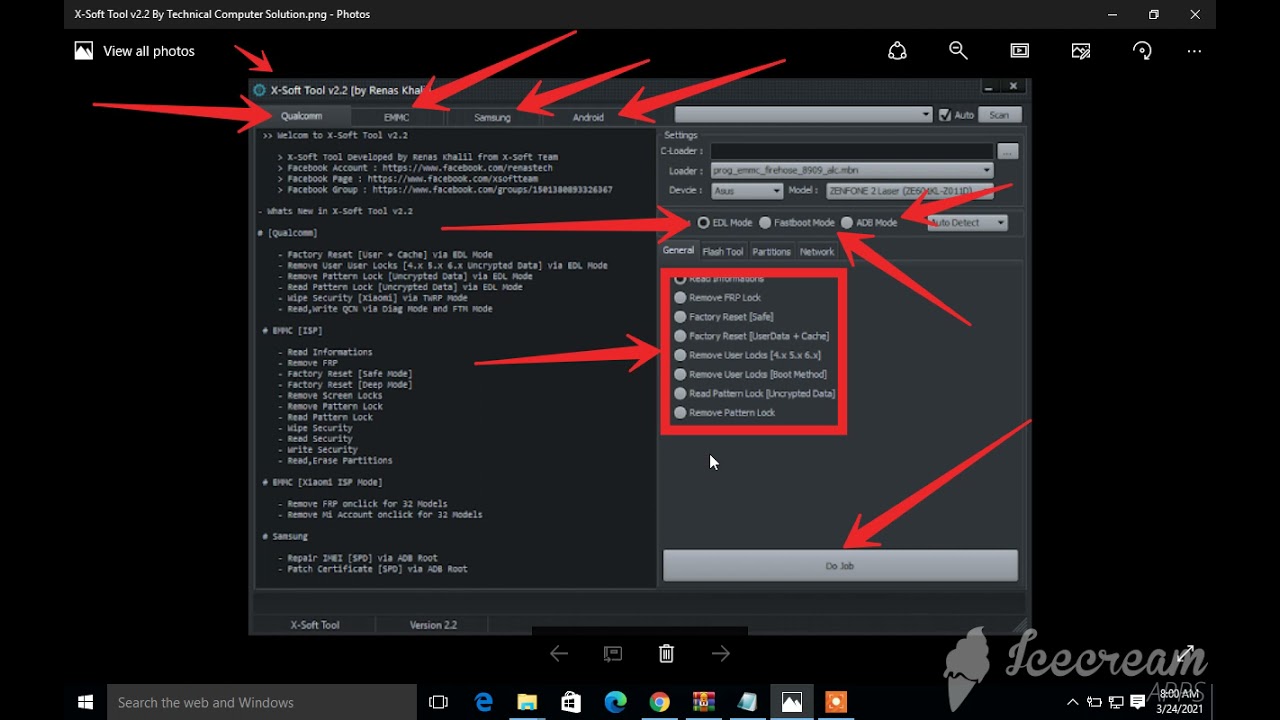
Task: Delete the photo with the trash icon
Action: 666,654
